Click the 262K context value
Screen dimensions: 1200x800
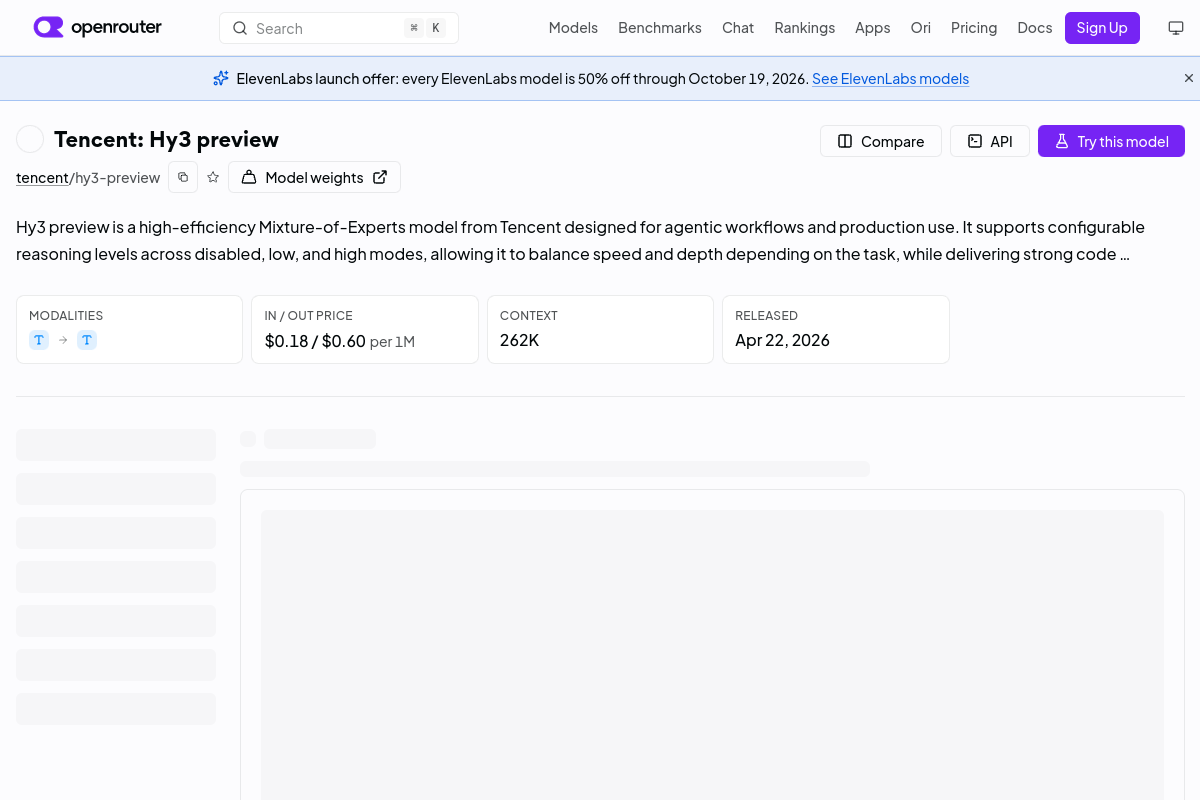(519, 340)
